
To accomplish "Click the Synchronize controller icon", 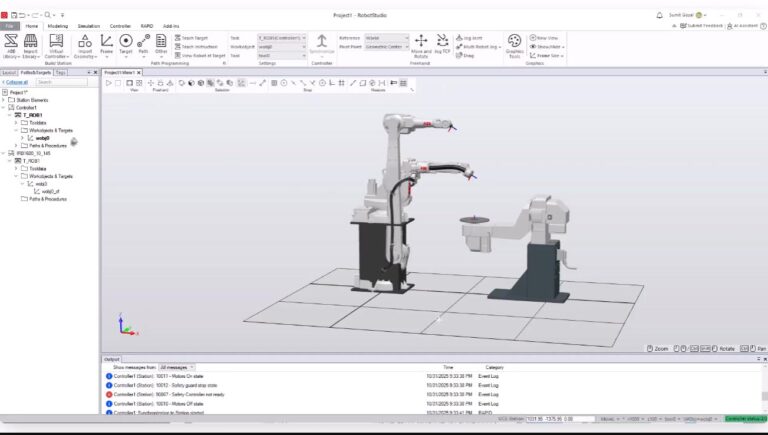I will pos(322,44).
